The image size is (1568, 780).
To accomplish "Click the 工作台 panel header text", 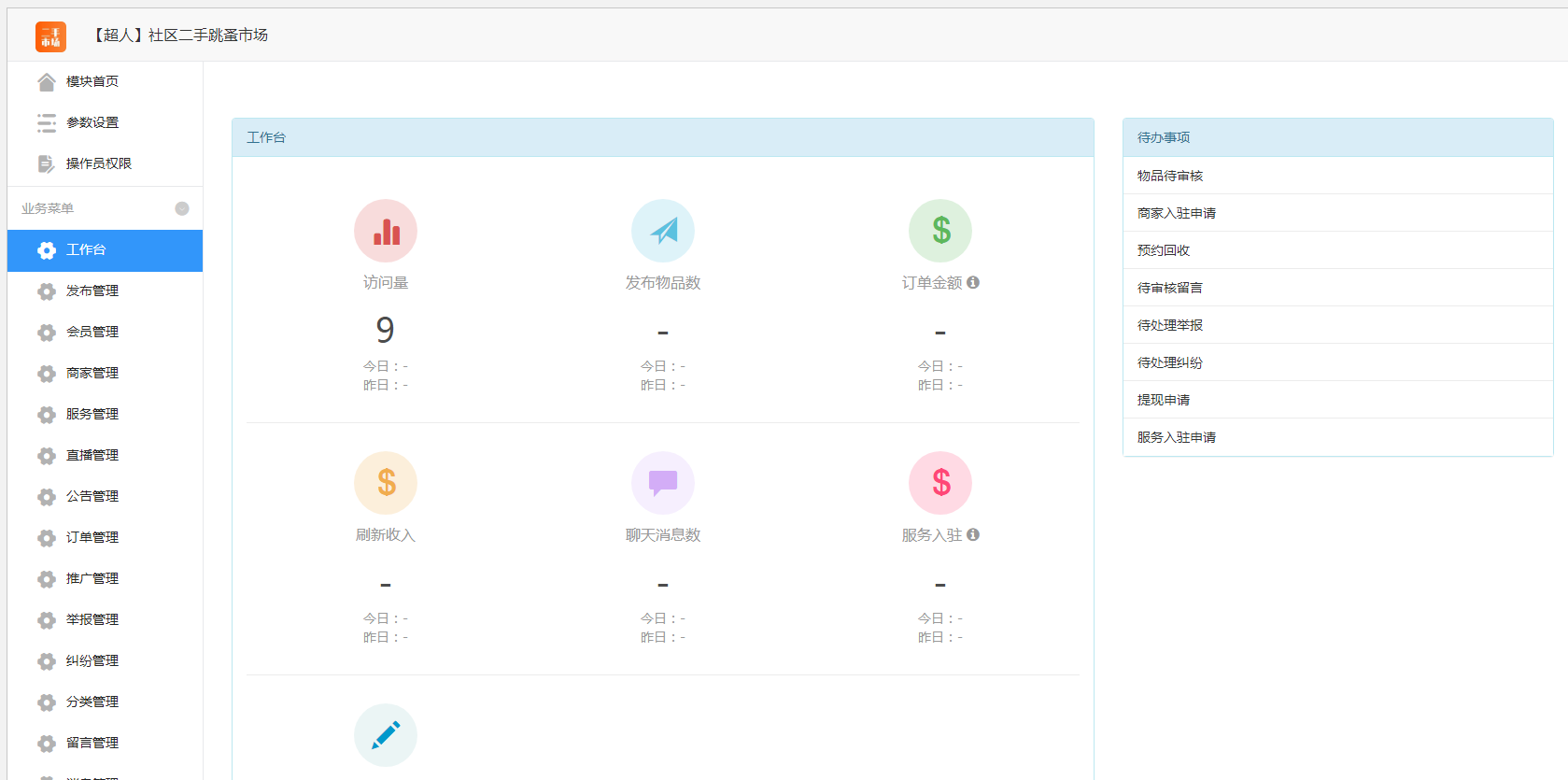I will point(266,137).
